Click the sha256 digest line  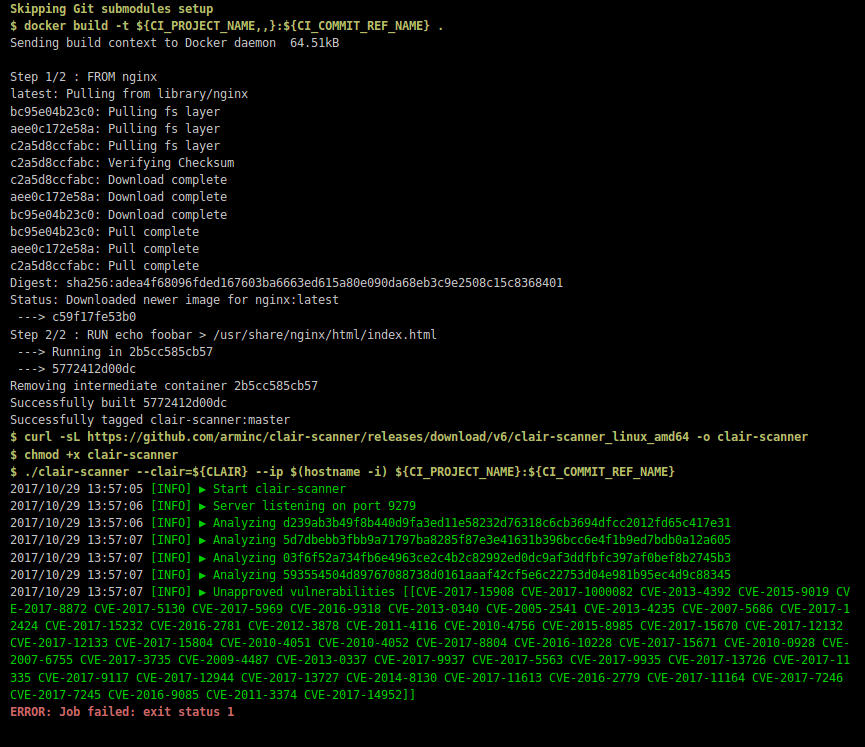click(x=286, y=283)
